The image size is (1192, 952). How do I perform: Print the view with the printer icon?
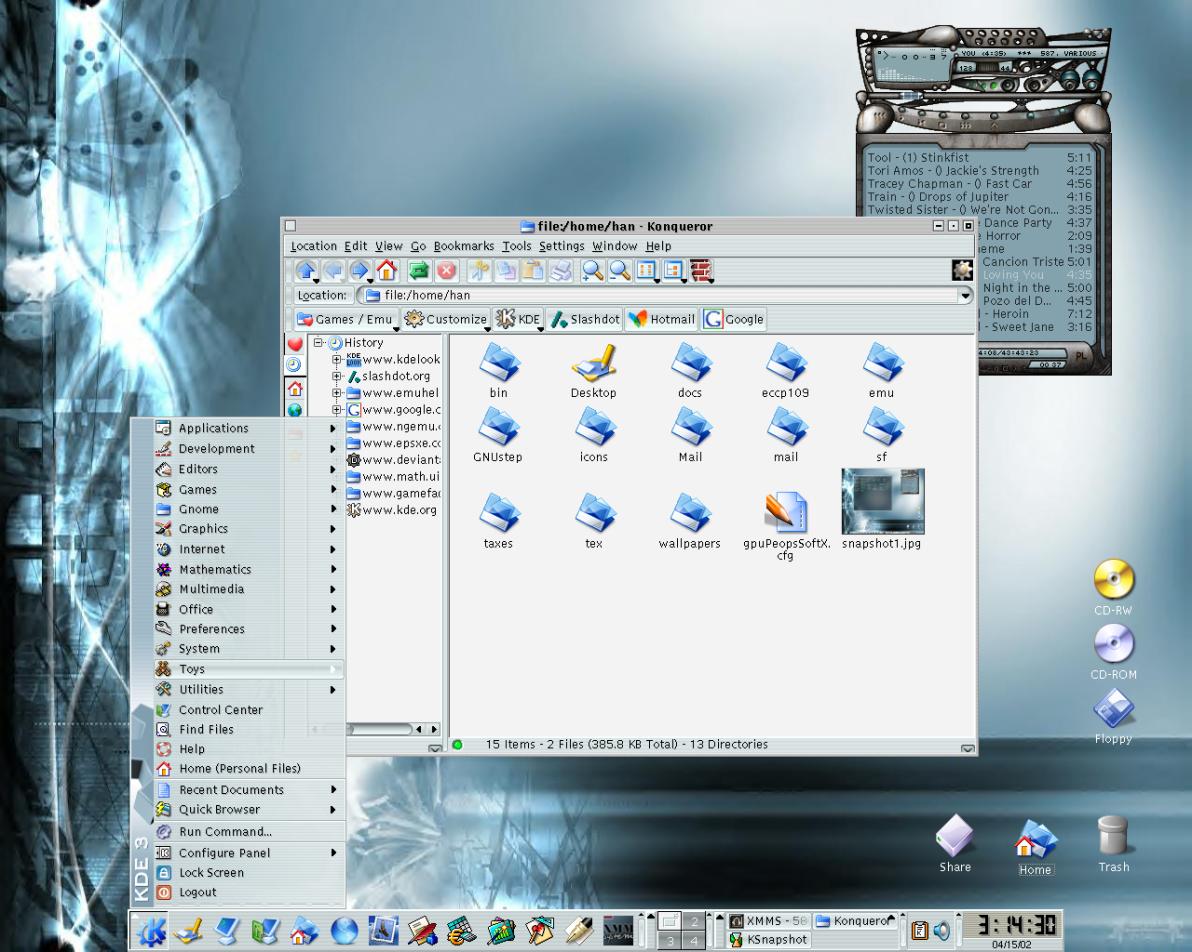click(561, 270)
